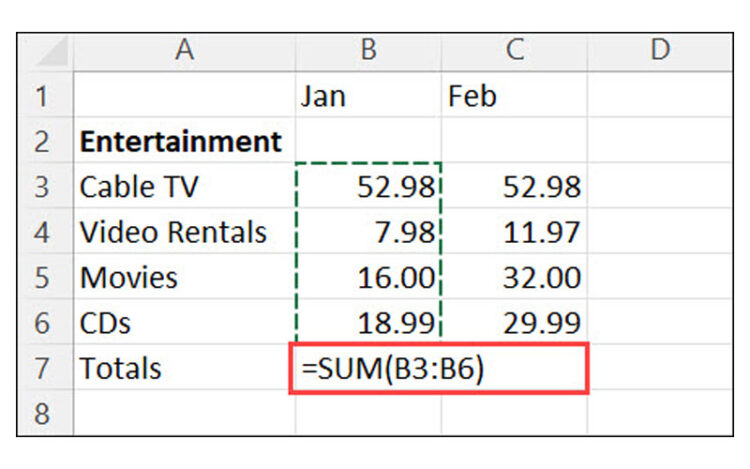
Task: Click the Totals label cell
Action: (x=184, y=368)
